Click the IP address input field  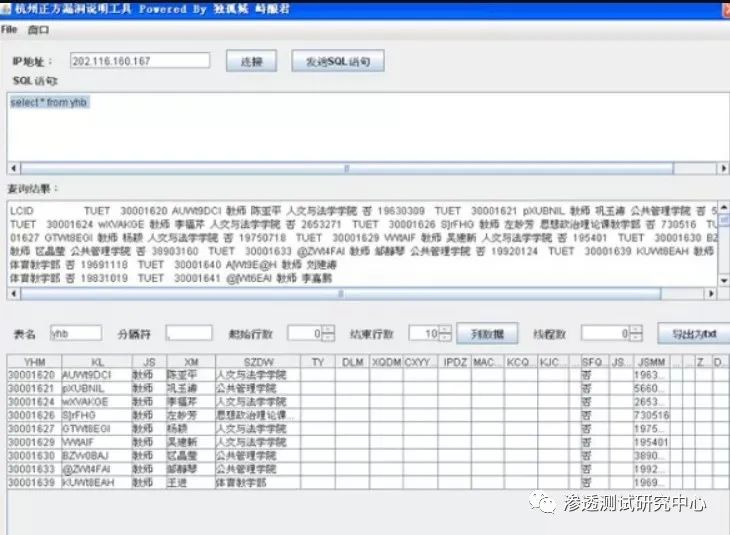click(x=140, y=61)
